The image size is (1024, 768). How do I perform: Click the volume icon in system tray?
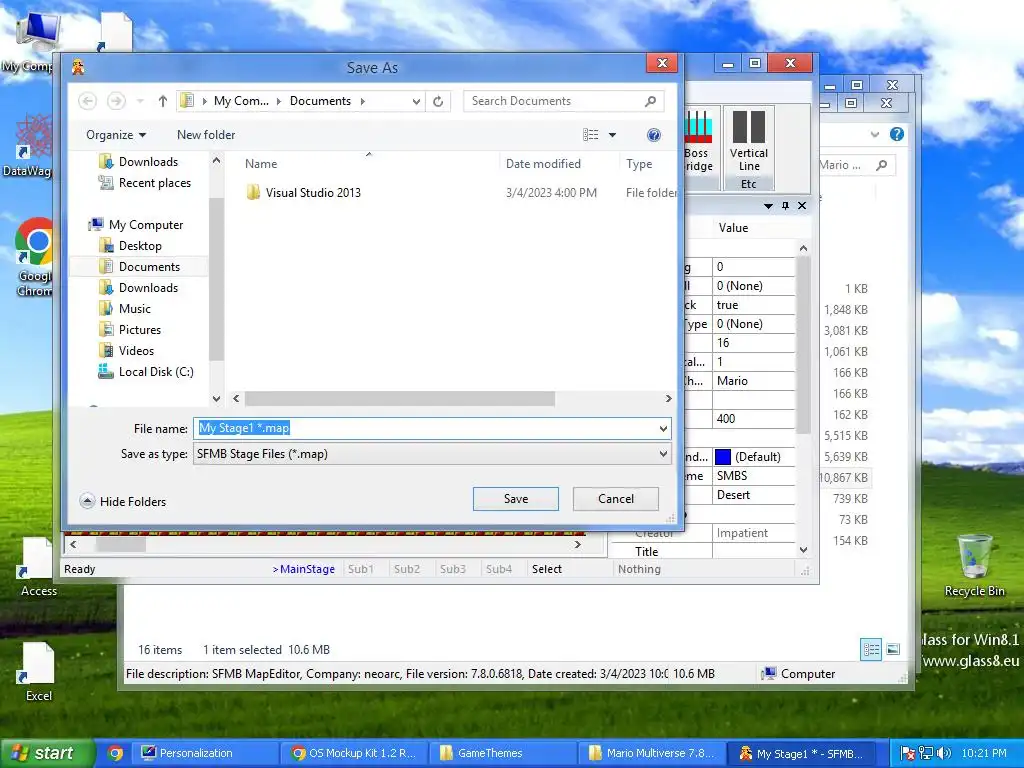tap(944, 753)
